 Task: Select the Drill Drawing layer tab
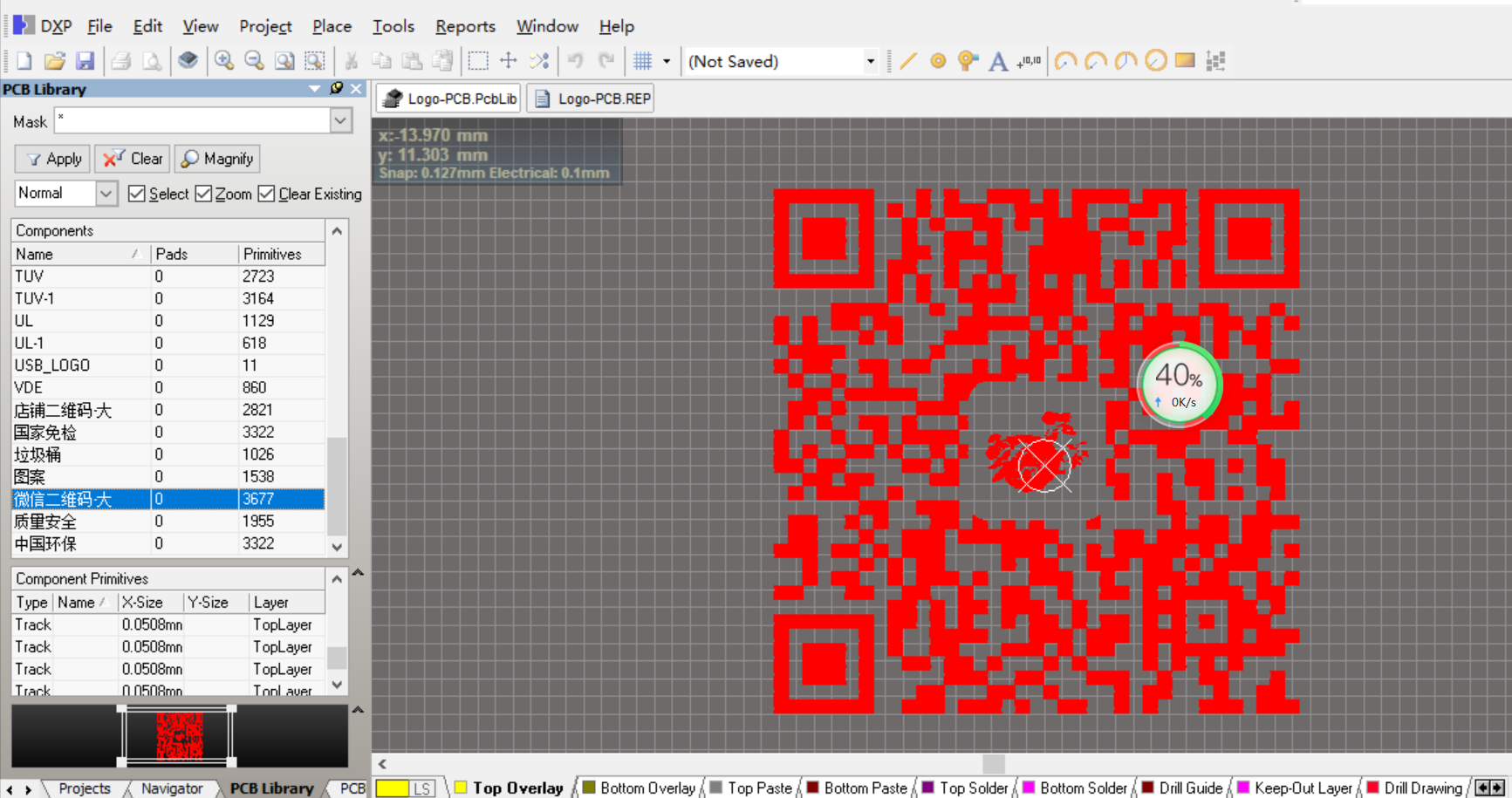1415,788
